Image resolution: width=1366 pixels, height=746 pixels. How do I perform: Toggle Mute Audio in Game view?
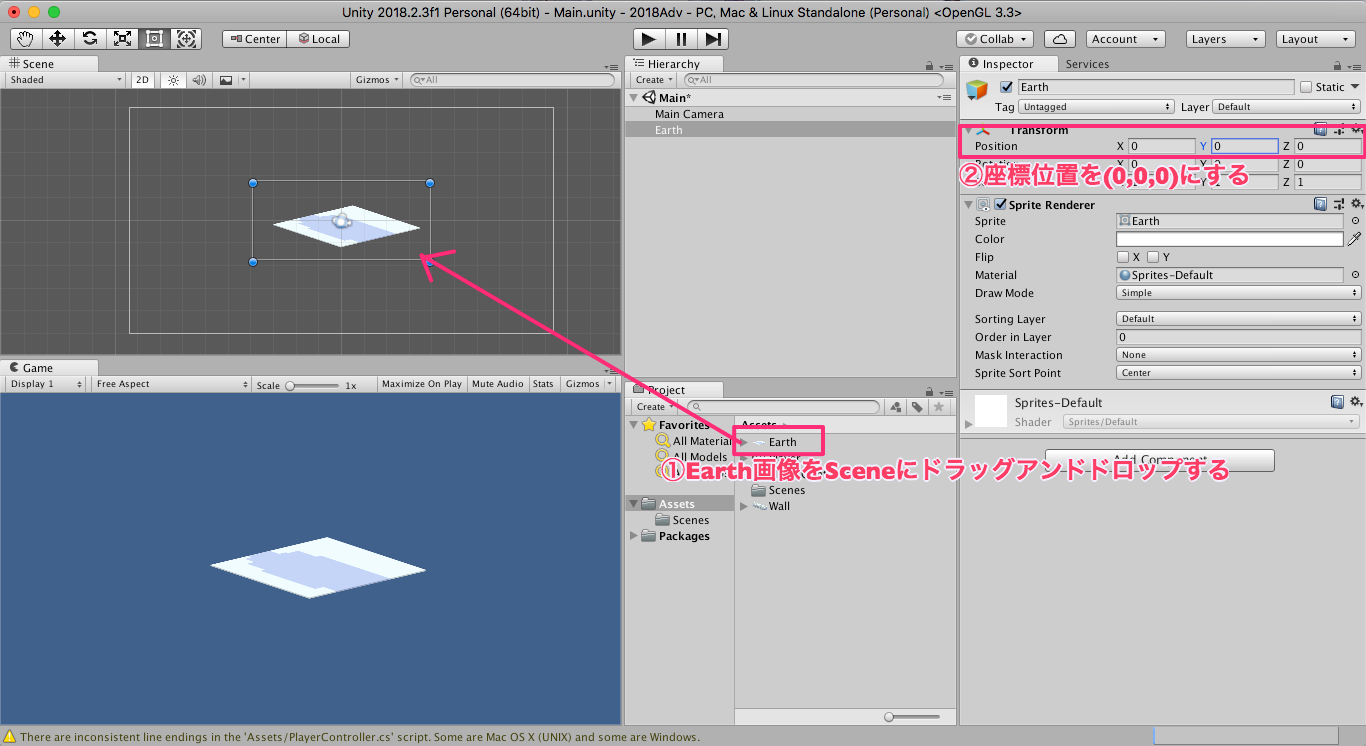tap(497, 384)
